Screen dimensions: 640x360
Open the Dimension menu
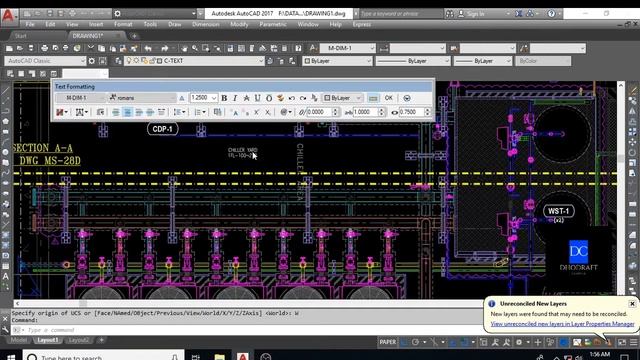pyautogui.click(x=205, y=24)
